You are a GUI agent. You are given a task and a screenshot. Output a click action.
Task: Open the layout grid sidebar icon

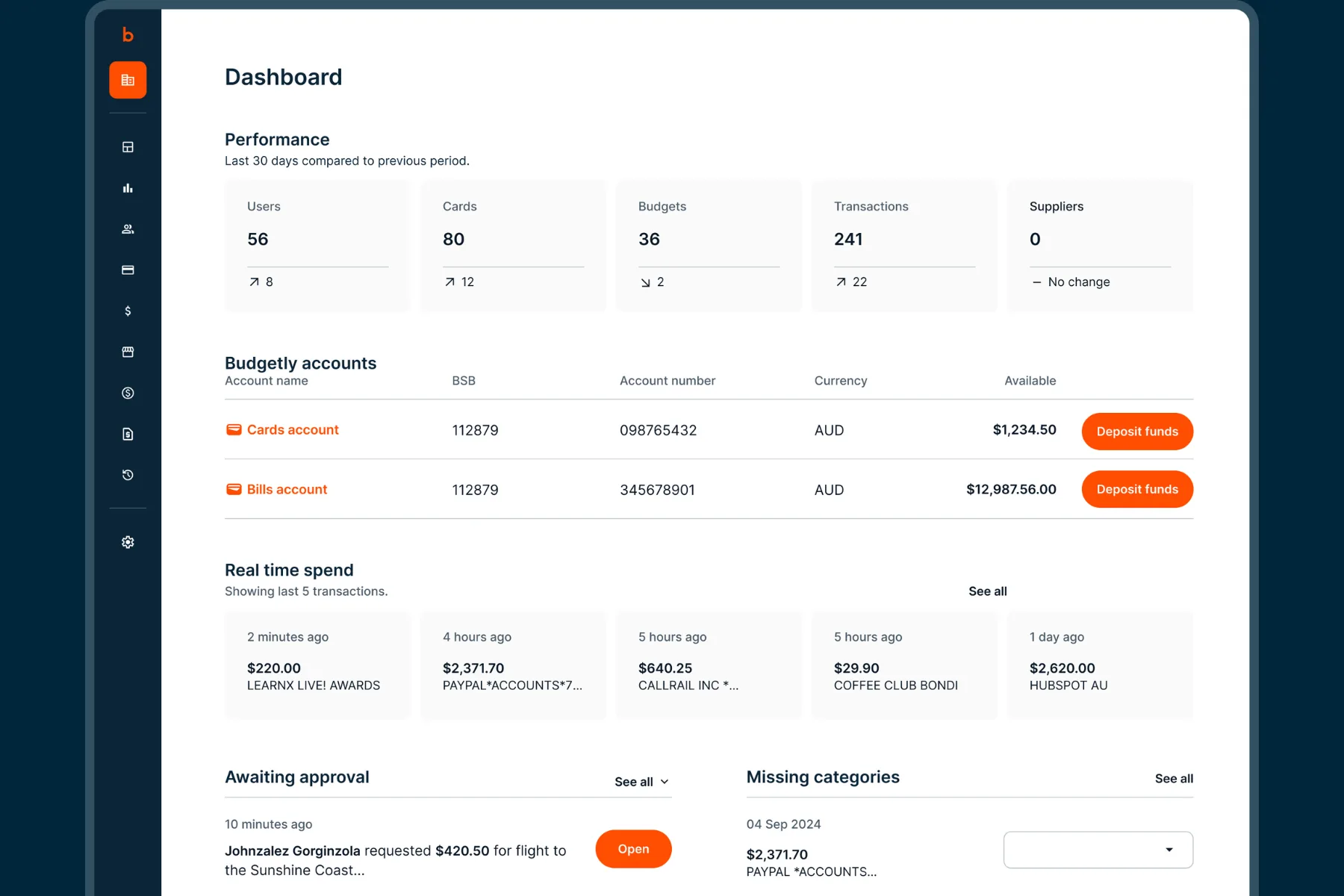point(128,147)
